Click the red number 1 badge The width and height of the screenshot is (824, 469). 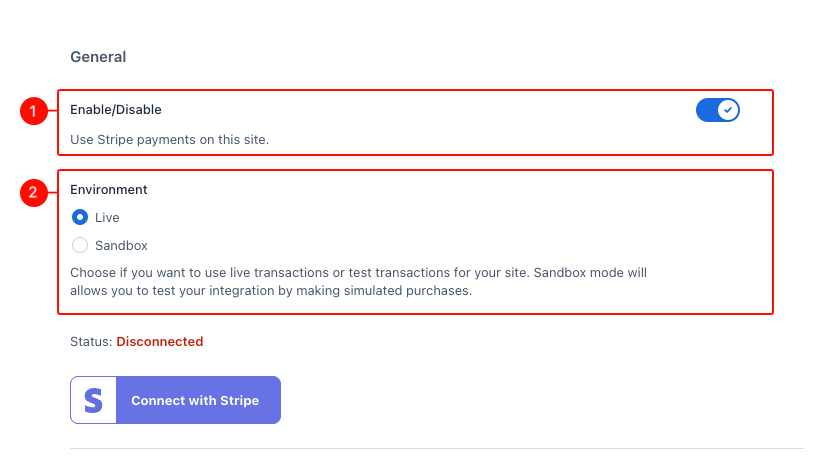coord(33,111)
